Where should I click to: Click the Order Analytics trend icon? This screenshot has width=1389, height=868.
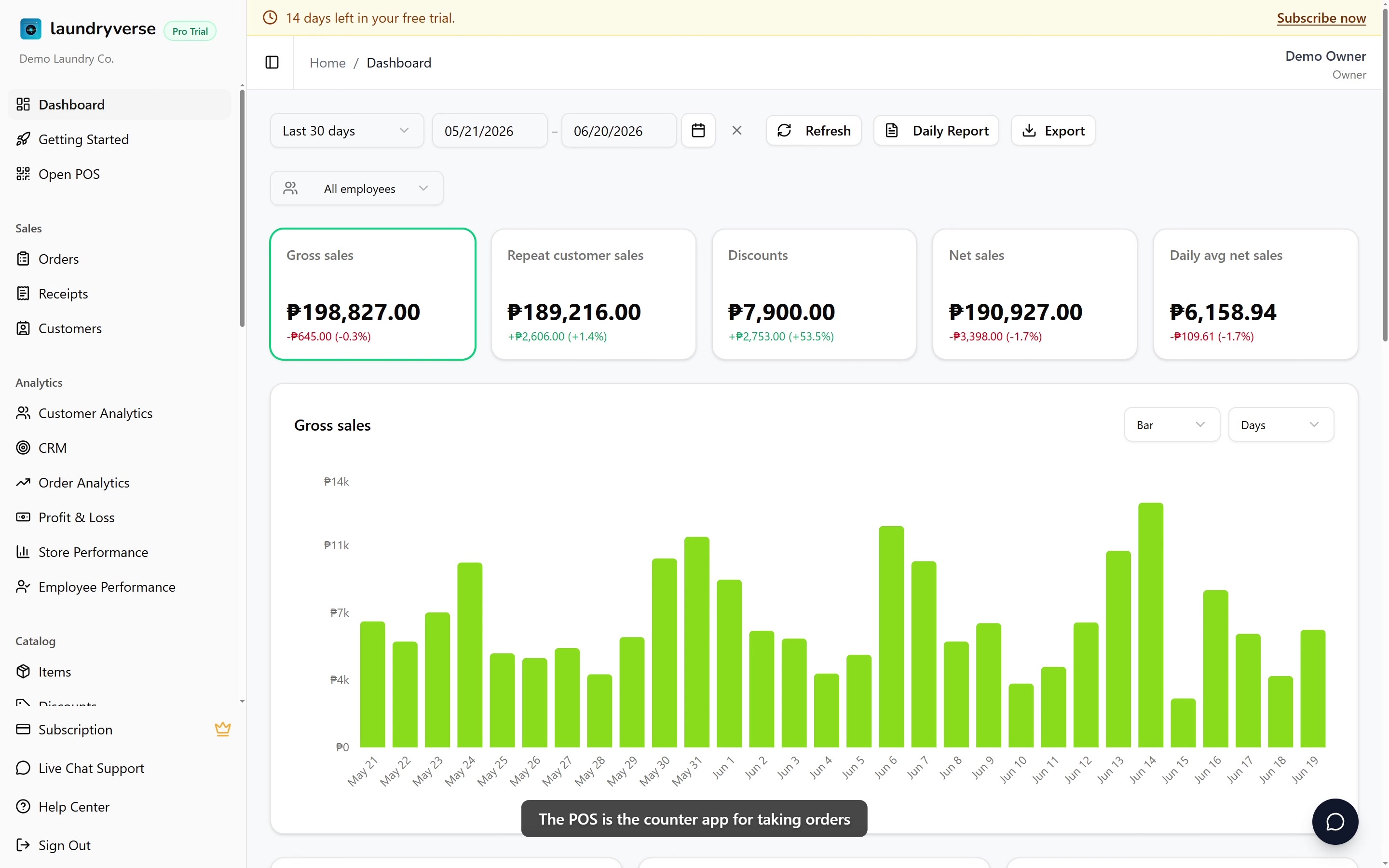23,483
